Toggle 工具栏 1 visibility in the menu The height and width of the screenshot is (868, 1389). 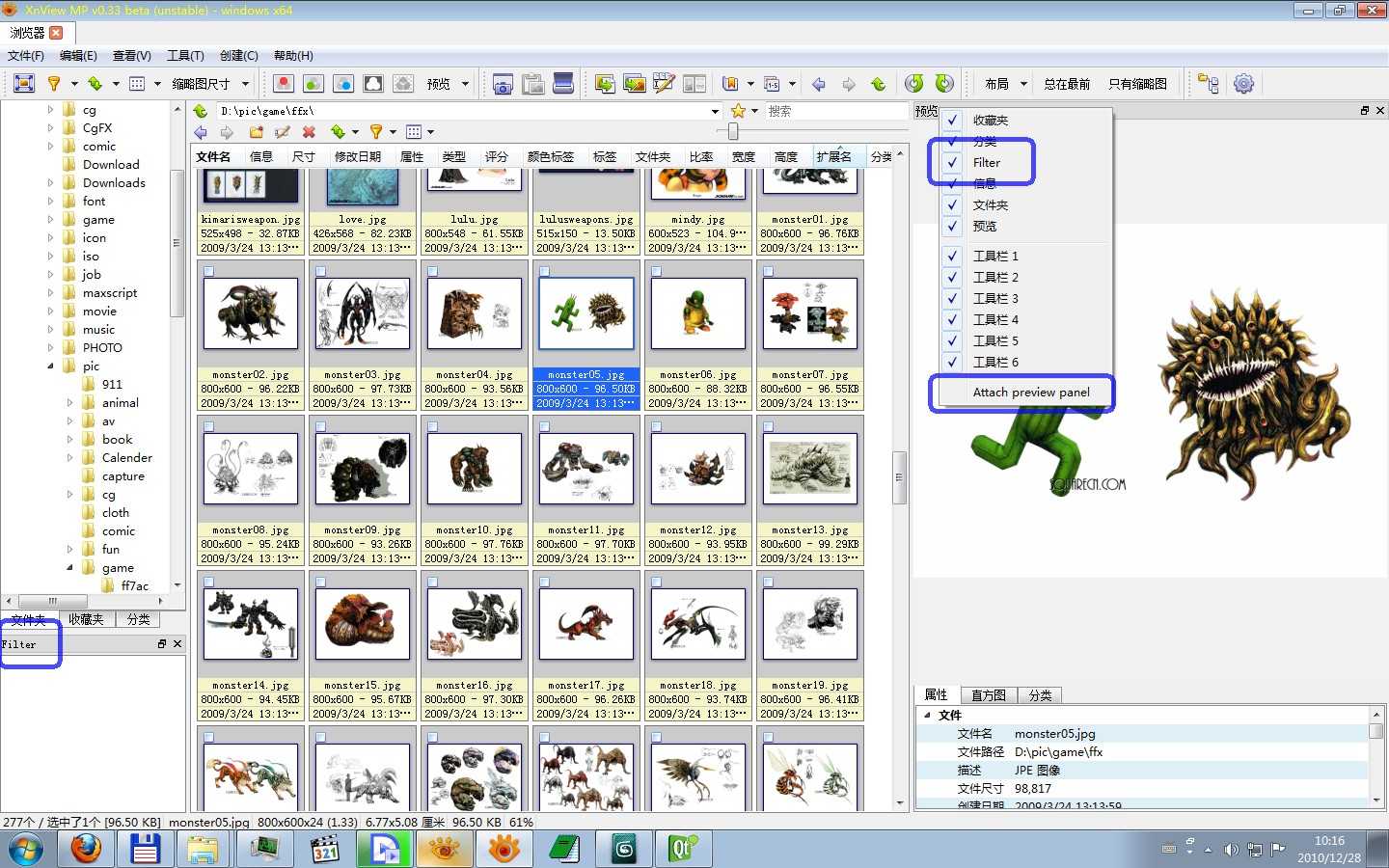coord(952,257)
